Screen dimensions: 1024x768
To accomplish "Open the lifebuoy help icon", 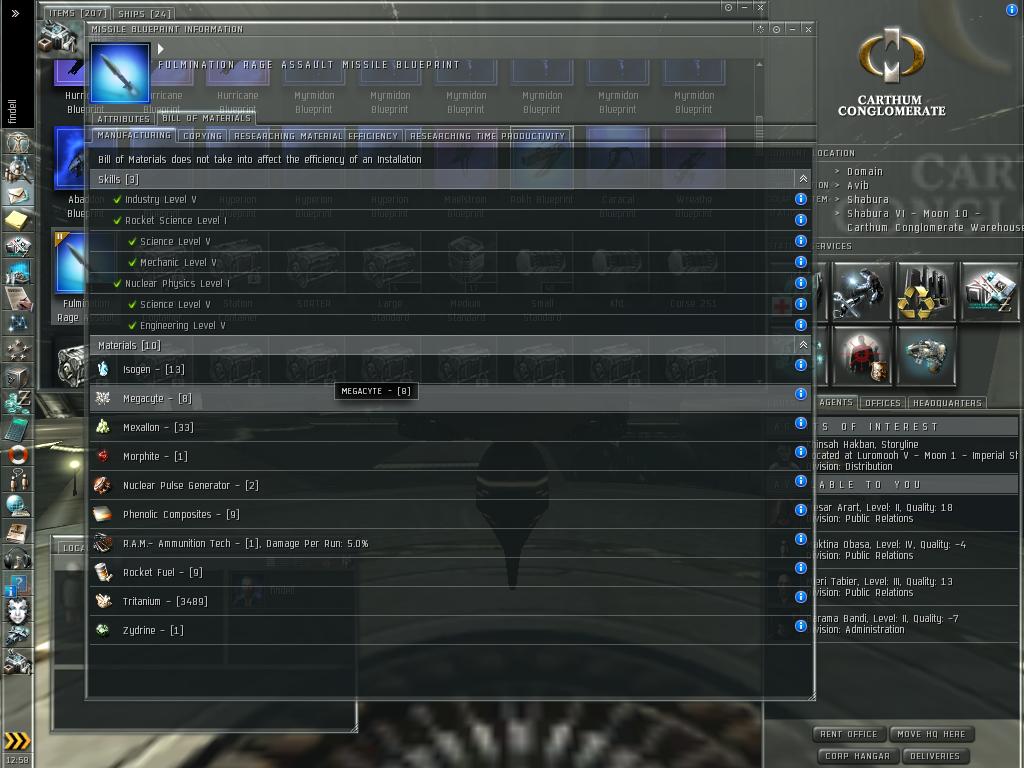I will click(x=17, y=454).
